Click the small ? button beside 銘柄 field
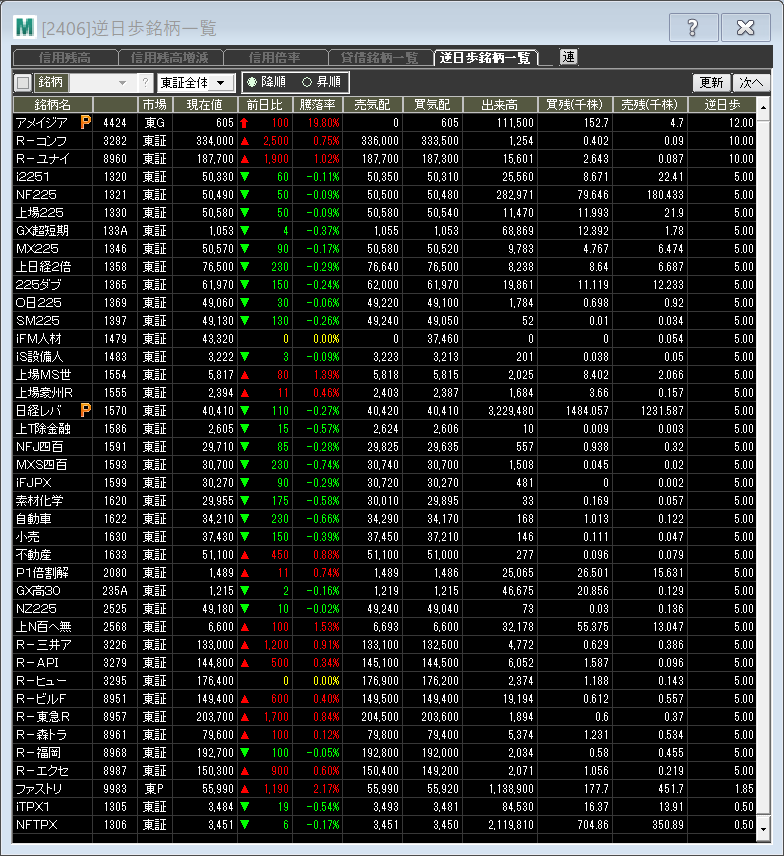Viewport: 784px width, 856px height. (145, 83)
